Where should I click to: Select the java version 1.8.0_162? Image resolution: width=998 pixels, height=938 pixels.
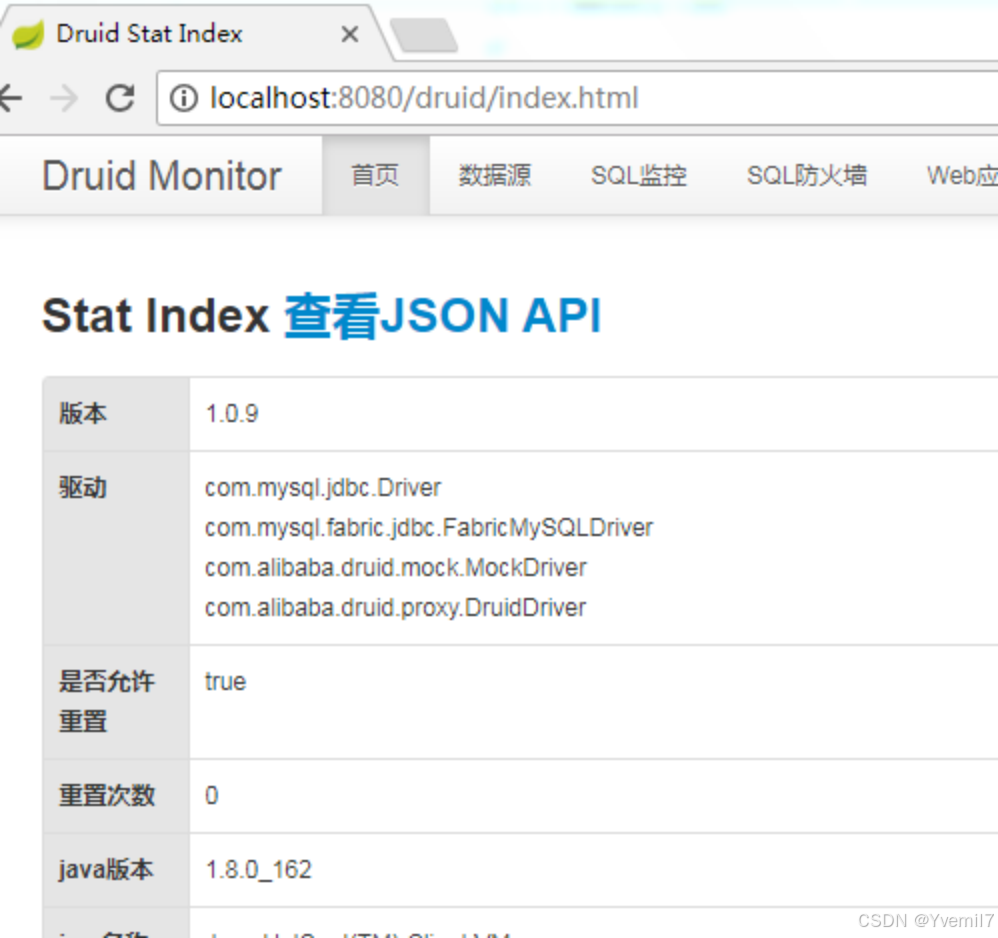[x=258, y=870]
